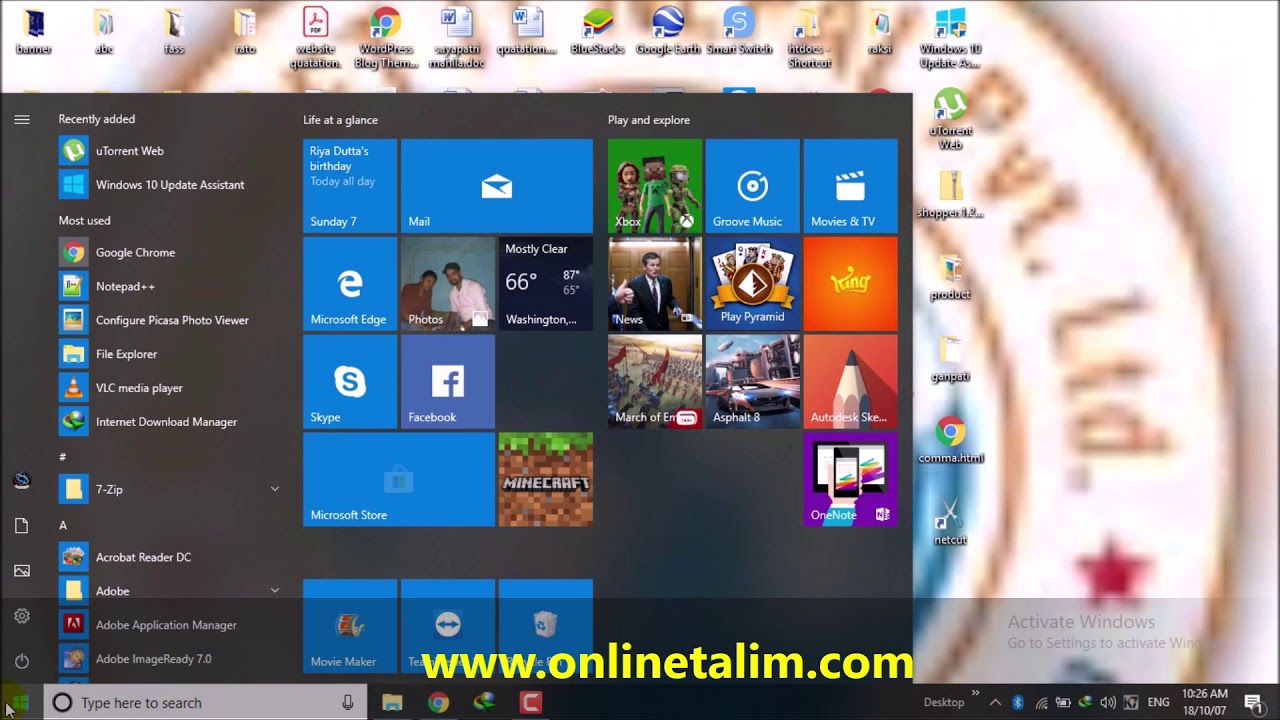Click the Play and explore group header
Screen dimensions: 1280x720
tap(649, 120)
